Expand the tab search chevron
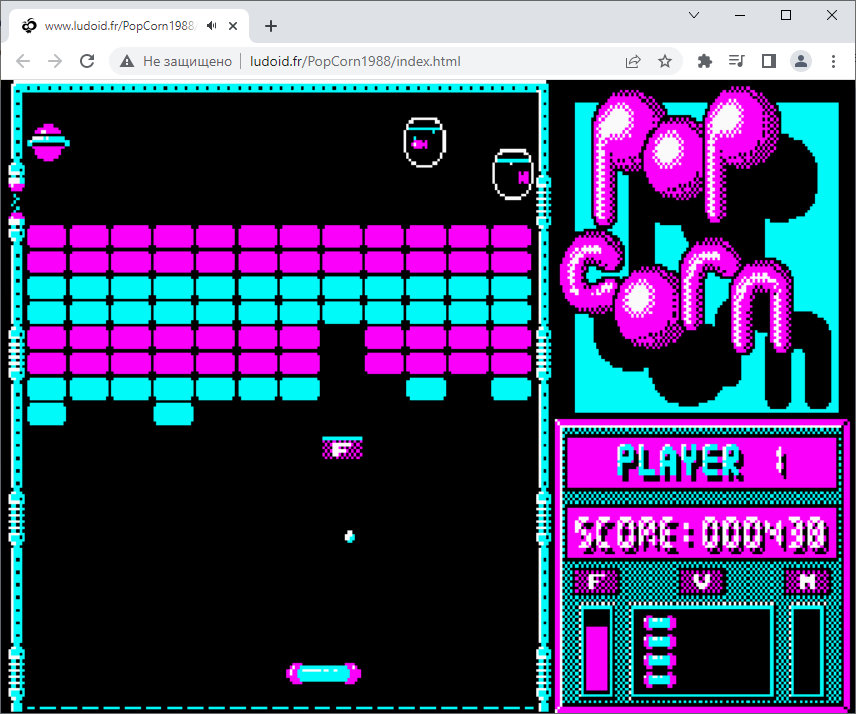856x714 pixels. click(x=694, y=15)
